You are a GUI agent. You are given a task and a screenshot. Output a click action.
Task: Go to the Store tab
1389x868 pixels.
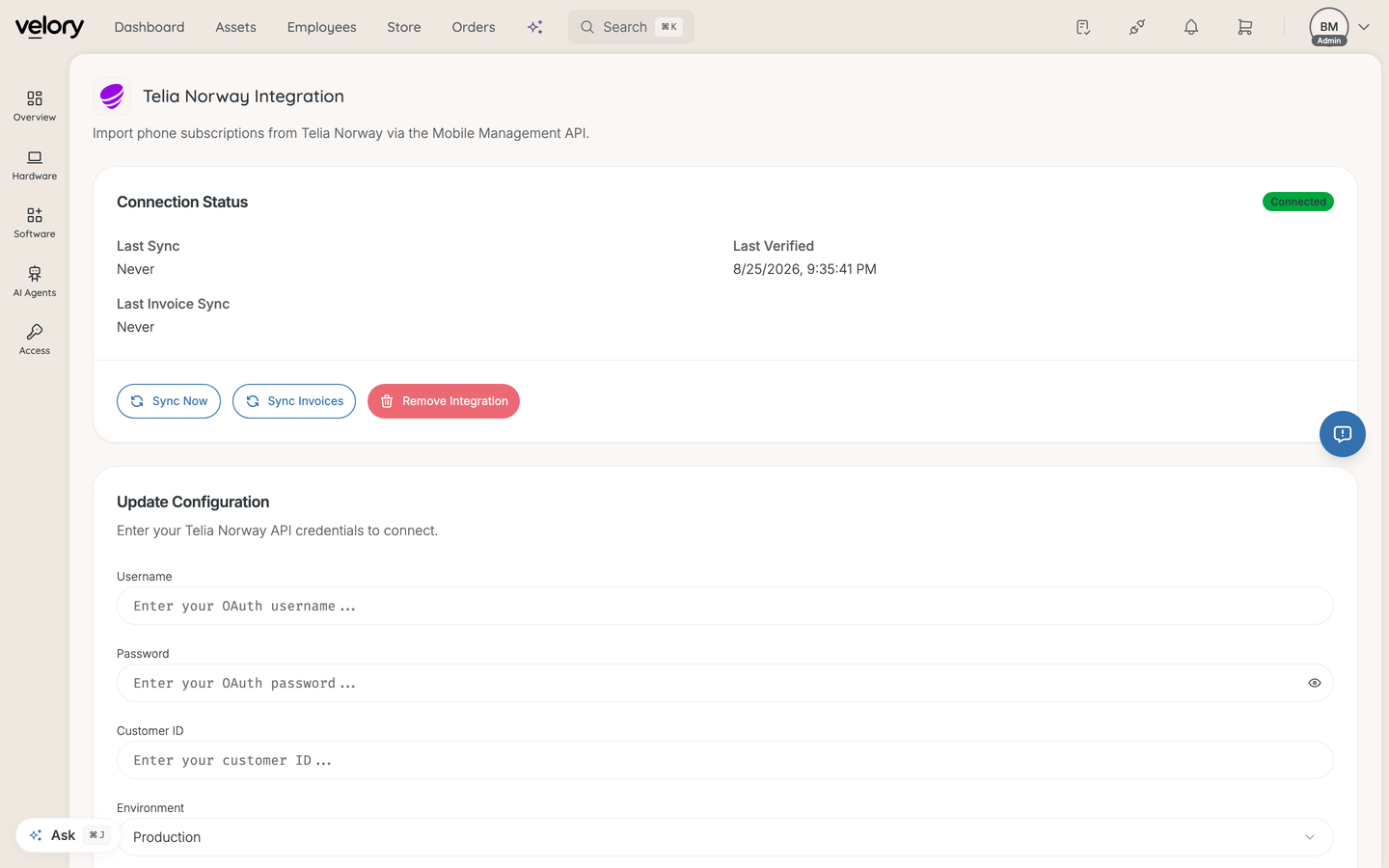coord(404,27)
